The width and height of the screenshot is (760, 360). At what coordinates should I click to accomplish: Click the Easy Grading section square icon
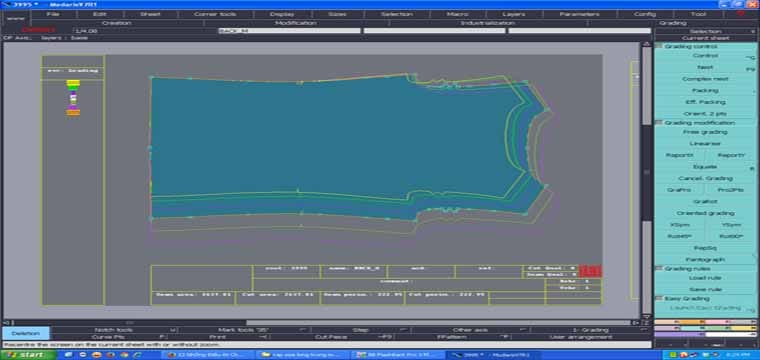tap(659, 298)
